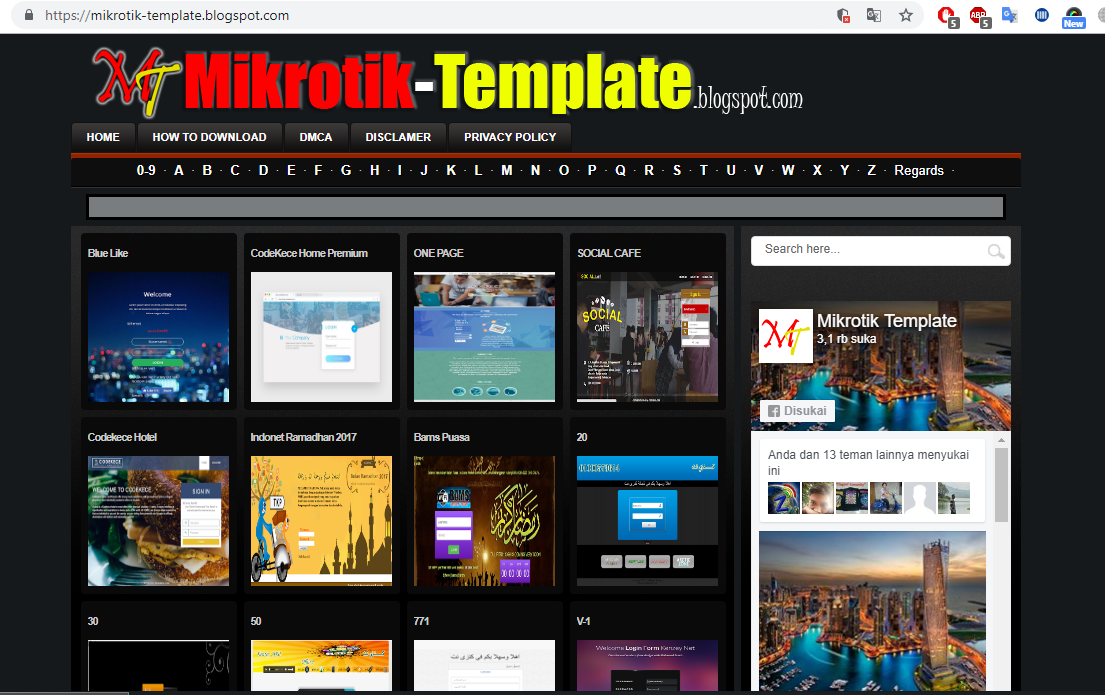This screenshot has width=1105, height=695.
Task: Click the Mikrotik Template Facebook page name
Action: click(x=887, y=321)
